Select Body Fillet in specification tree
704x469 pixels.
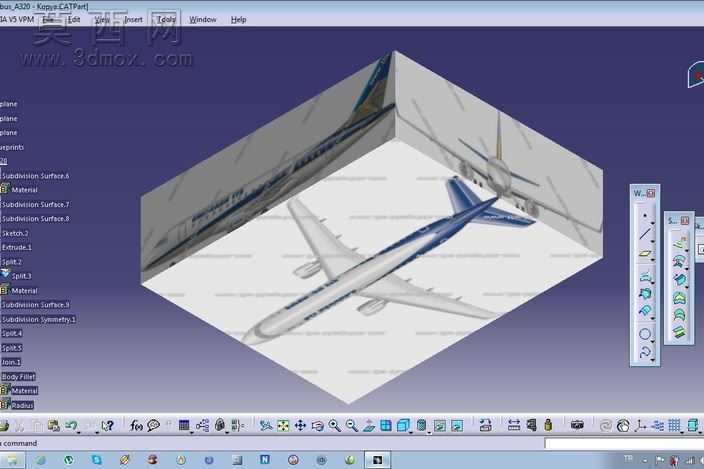[18, 377]
